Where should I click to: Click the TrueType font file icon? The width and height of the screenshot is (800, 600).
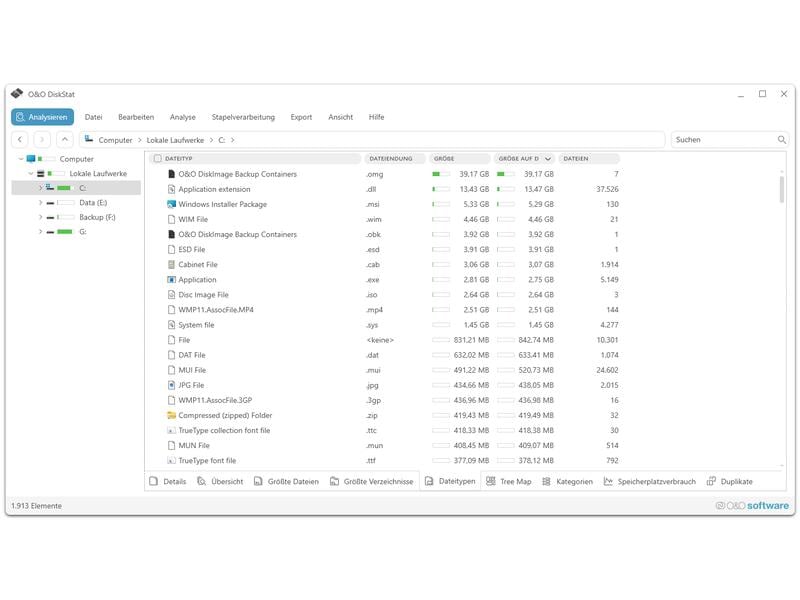[171, 461]
